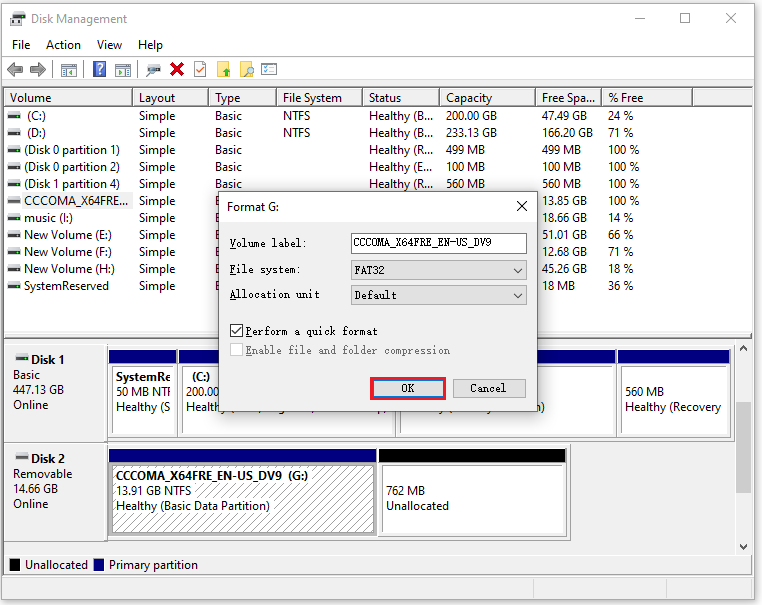
Task: Sort by the % Free column header
Action: [x=647, y=98]
